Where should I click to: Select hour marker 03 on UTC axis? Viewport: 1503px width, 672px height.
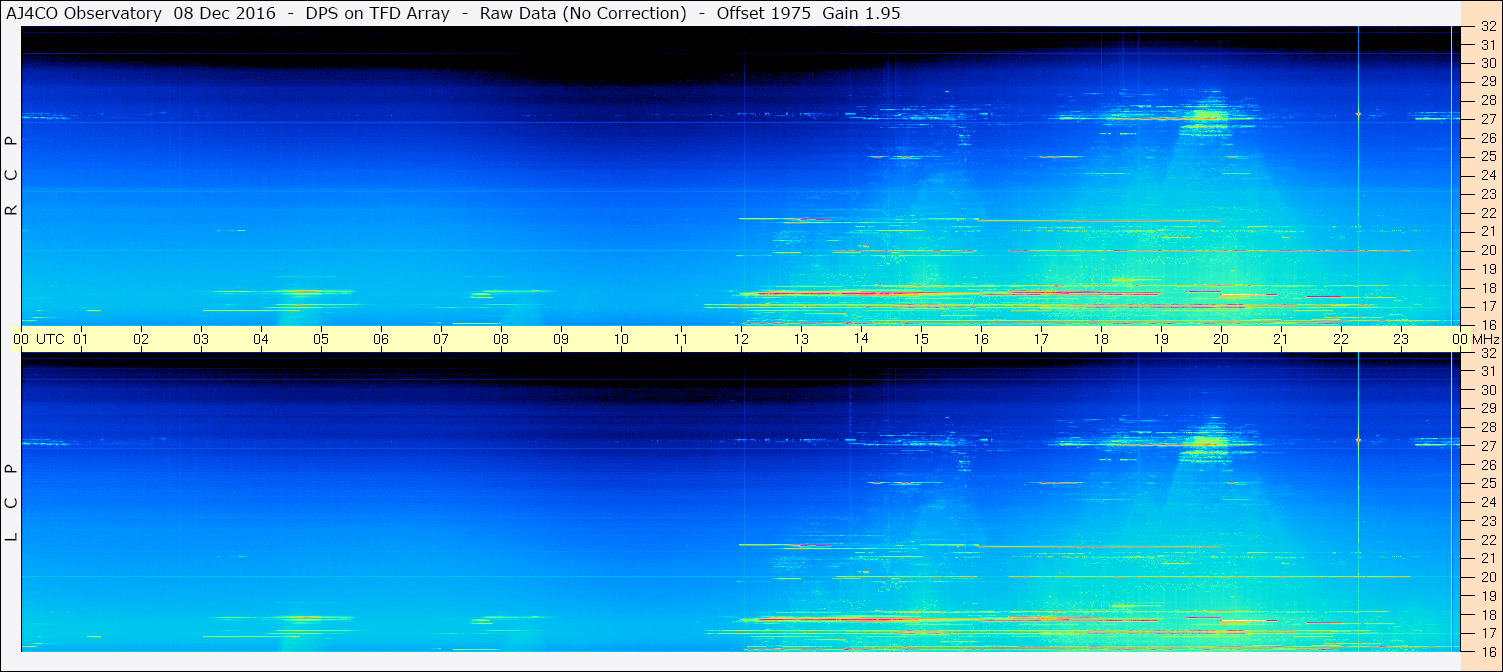pyautogui.click(x=201, y=339)
